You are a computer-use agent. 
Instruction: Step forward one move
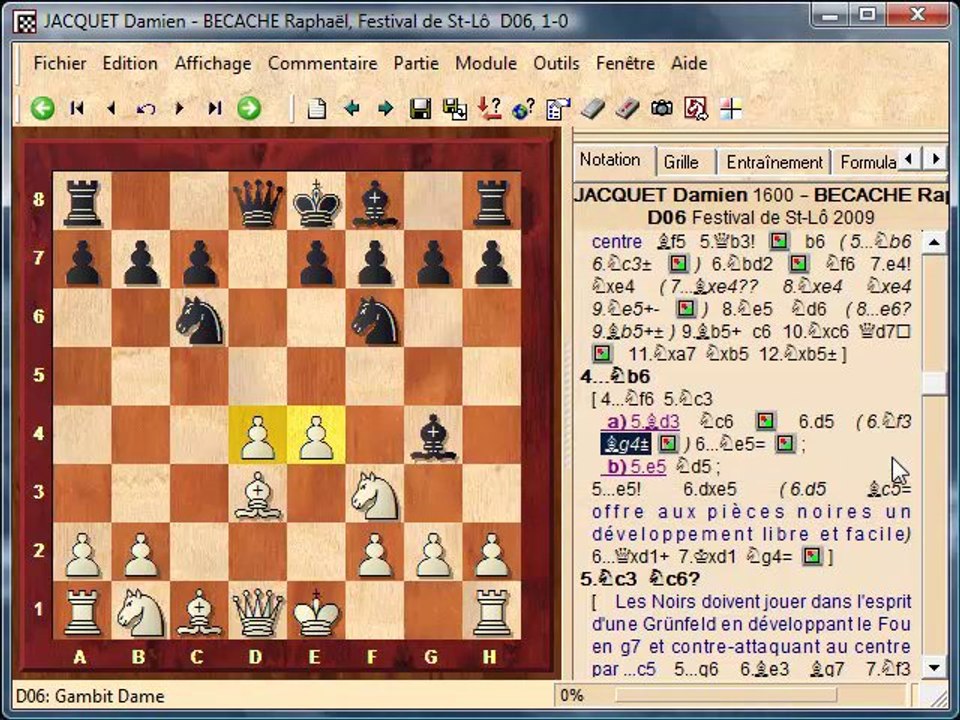click(179, 109)
